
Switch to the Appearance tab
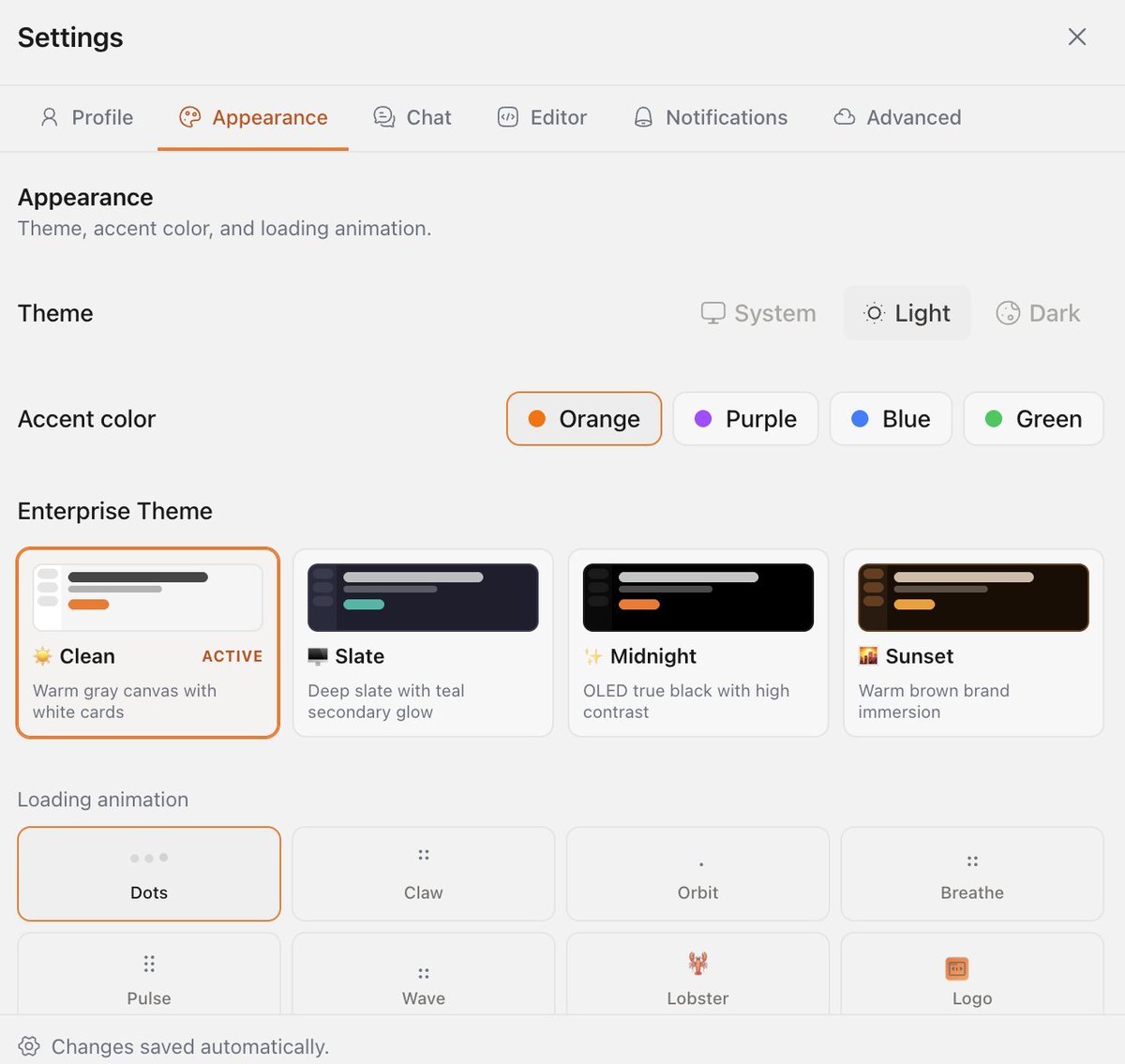(253, 117)
